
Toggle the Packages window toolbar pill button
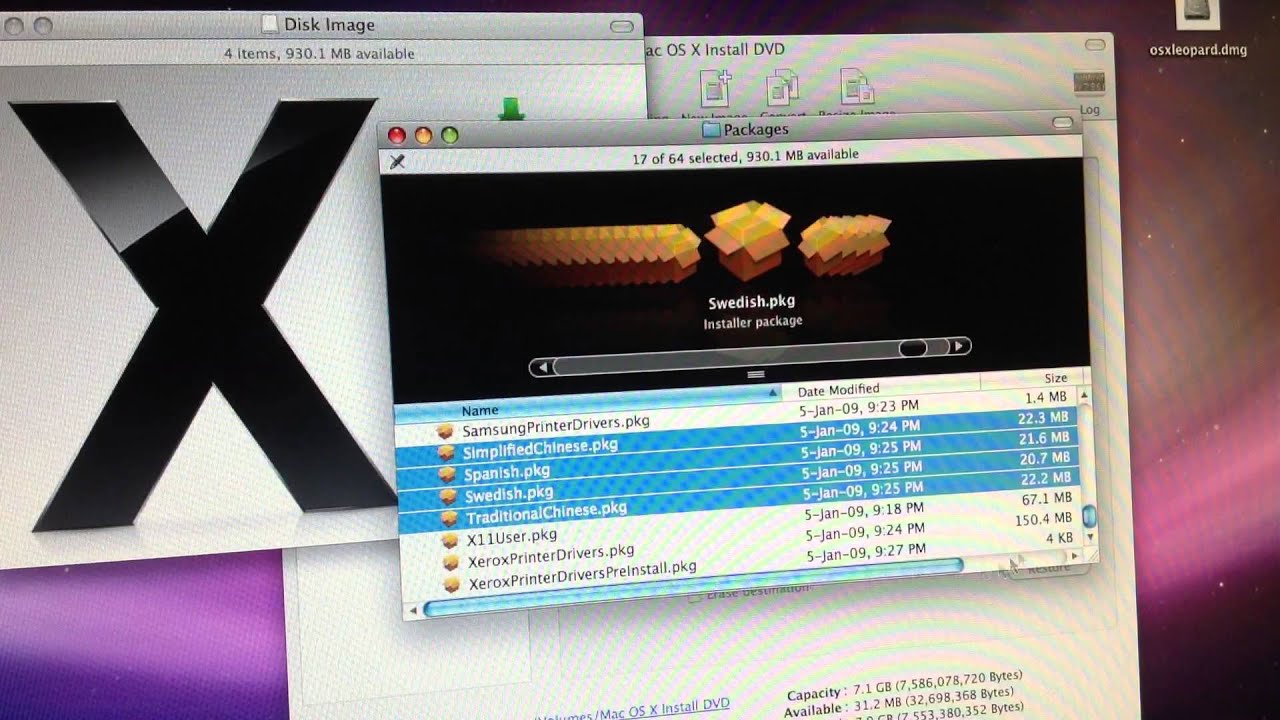pos(1065,123)
